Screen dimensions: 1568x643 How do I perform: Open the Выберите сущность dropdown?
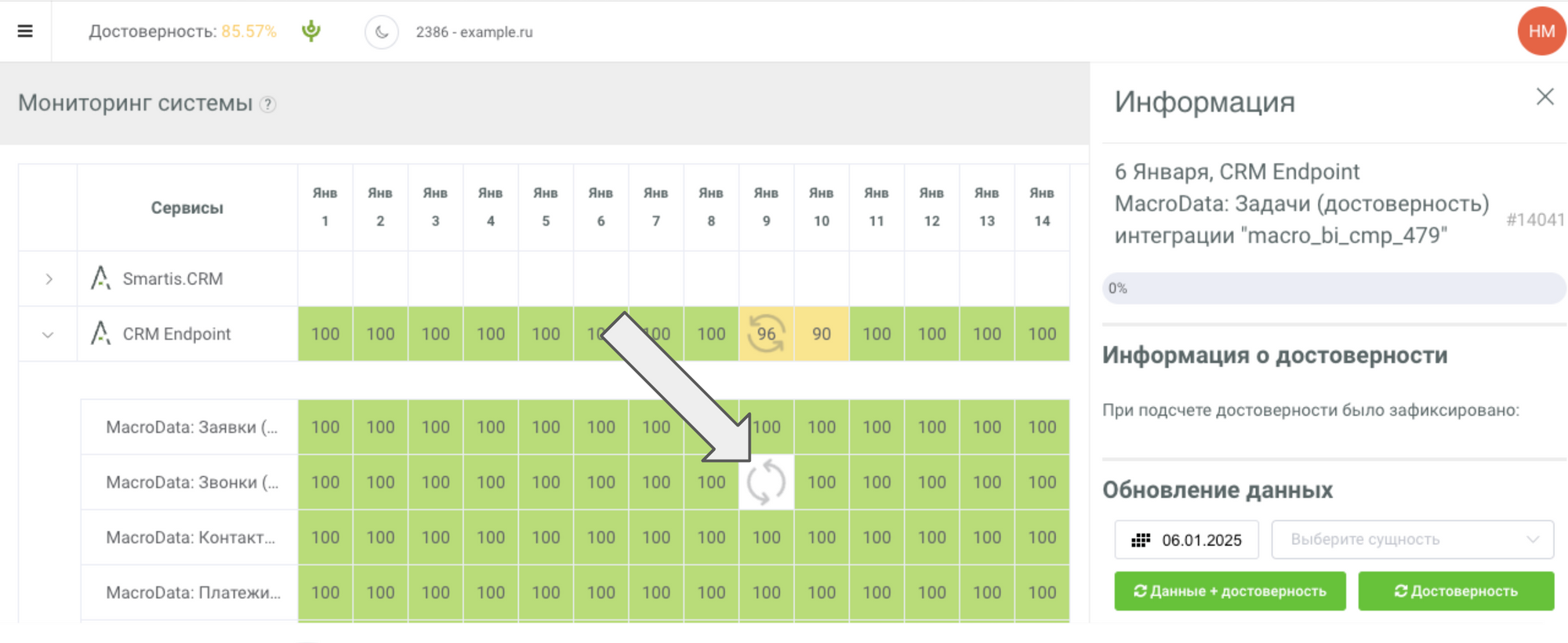coord(1412,539)
